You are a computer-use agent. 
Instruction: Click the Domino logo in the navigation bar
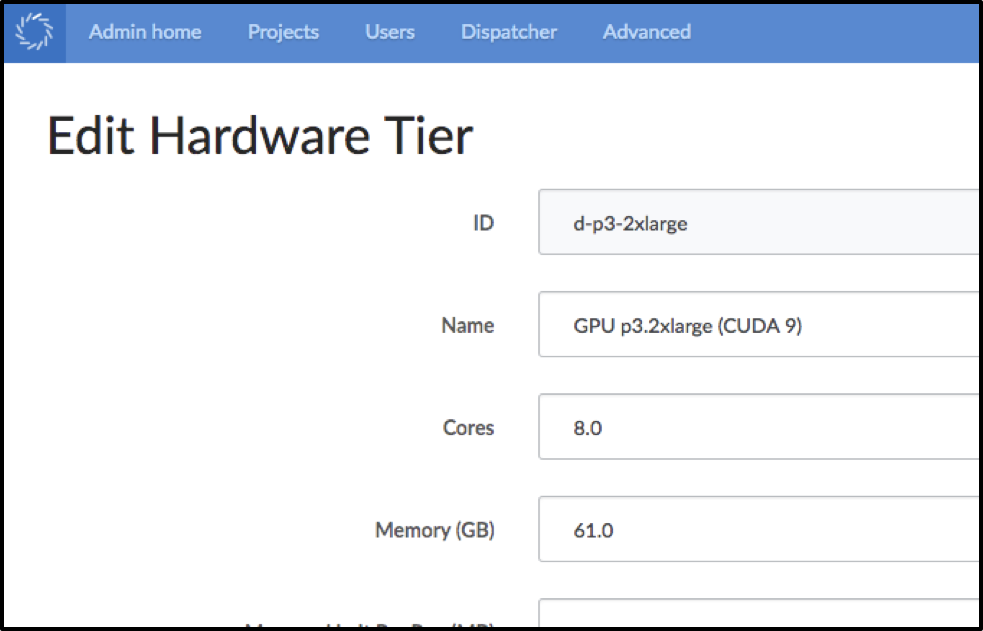click(34, 31)
